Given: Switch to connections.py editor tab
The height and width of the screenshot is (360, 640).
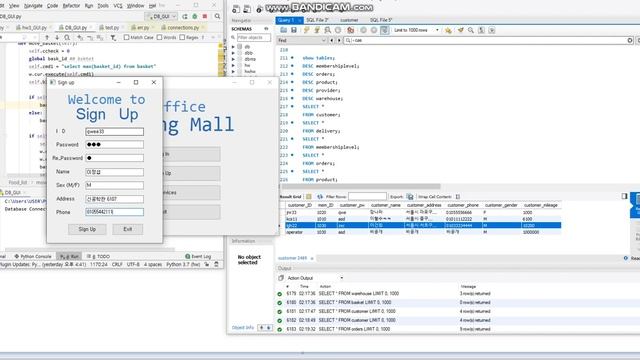Looking at the screenshot, I should [x=182, y=28].
